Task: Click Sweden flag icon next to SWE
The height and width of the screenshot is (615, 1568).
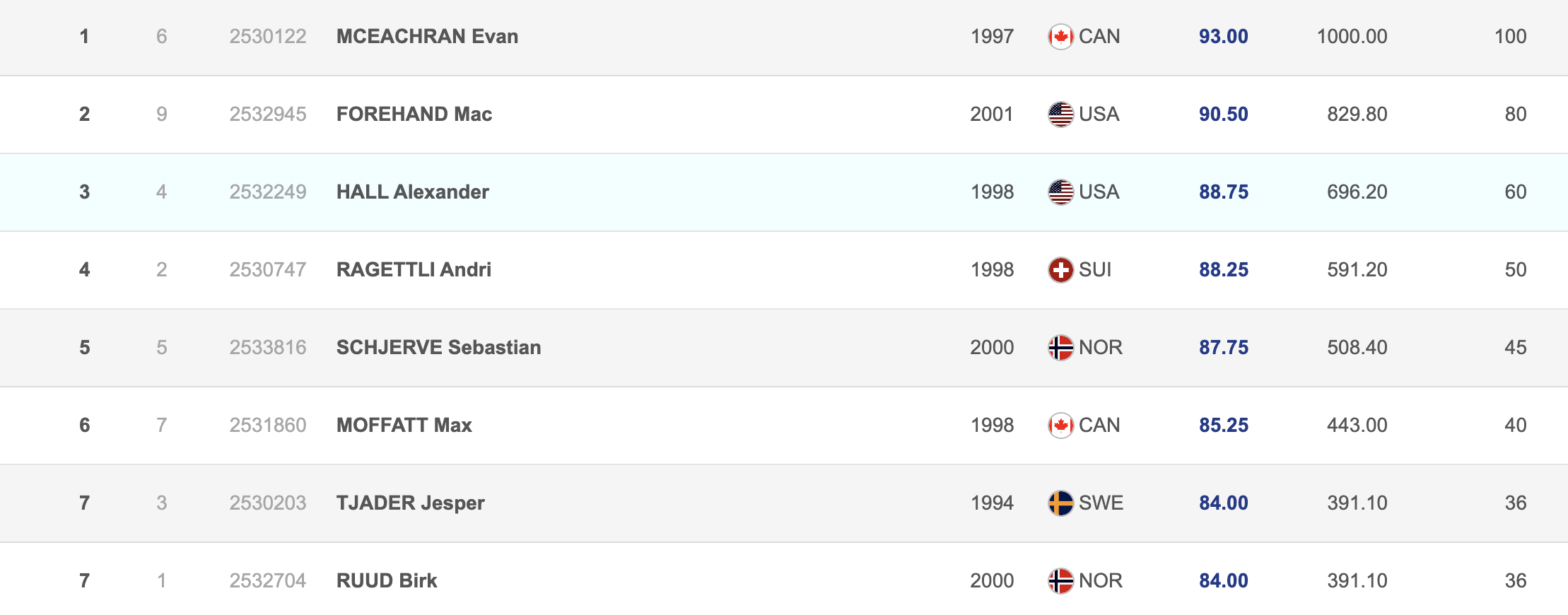Action: point(1060,503)
